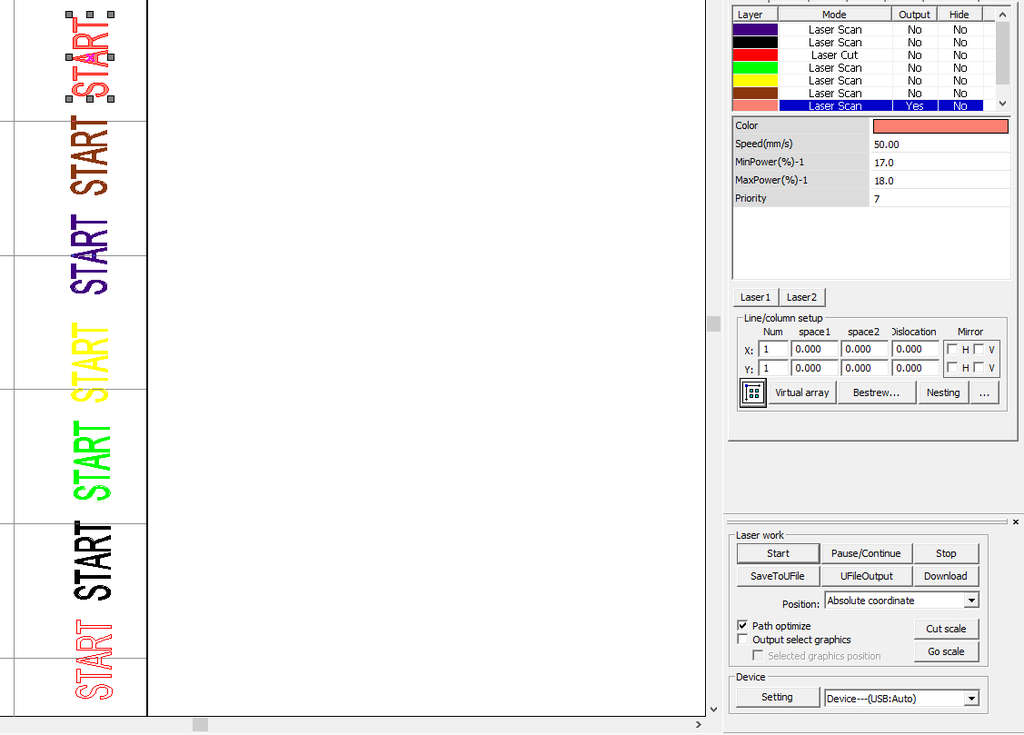1024x735 pixels.
Task: Enable Output select graphics checkbox
Action: coord(743,639)
